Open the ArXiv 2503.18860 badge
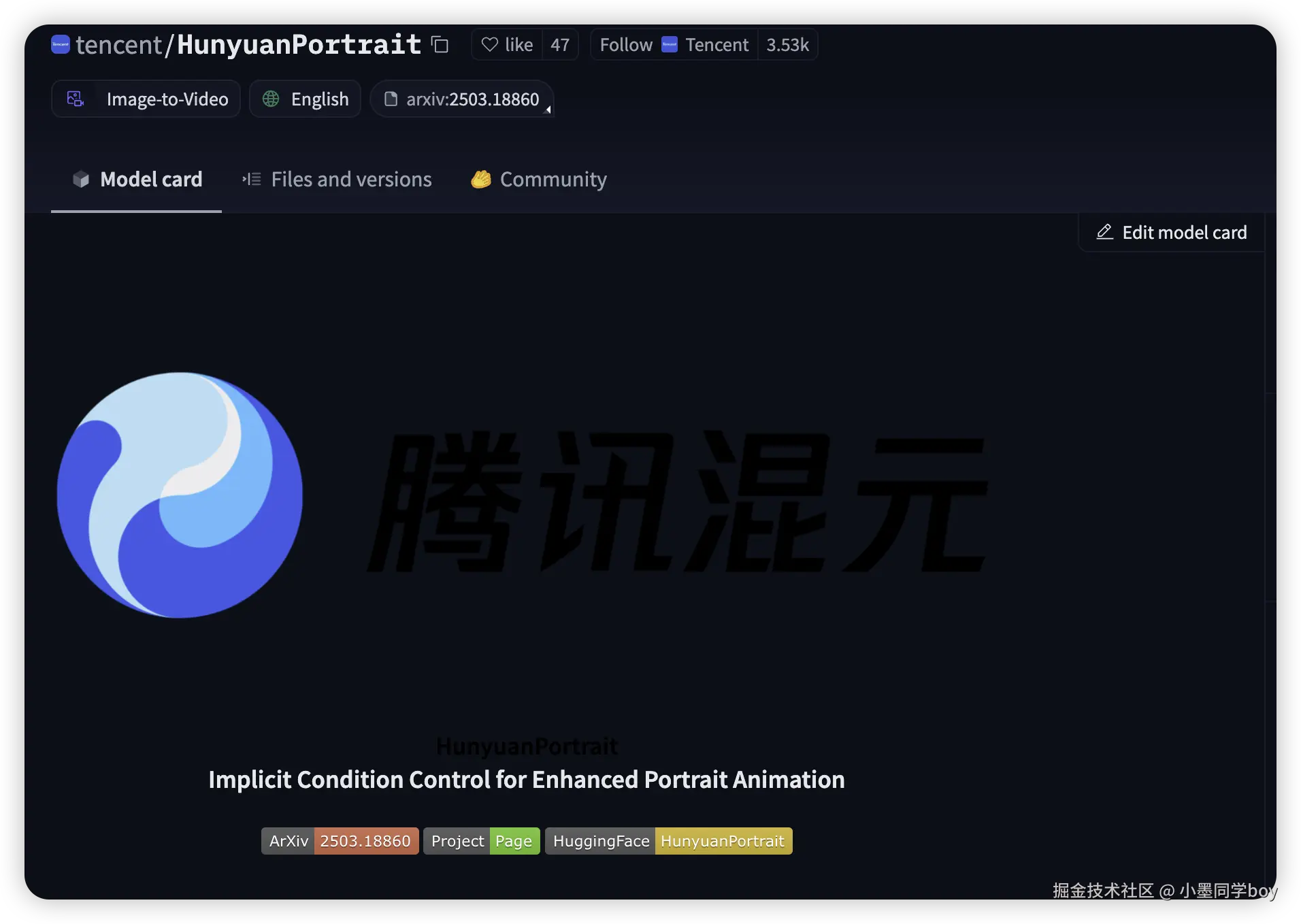The width and height of the screenshot is (1301, 924). pos(340,841)
